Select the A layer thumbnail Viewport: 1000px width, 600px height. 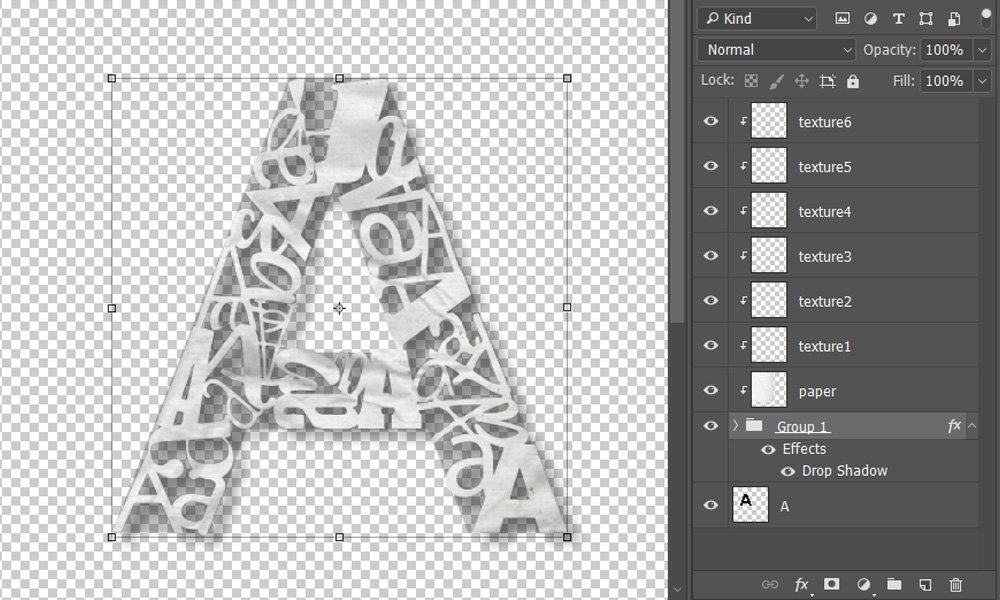point(751,504)
